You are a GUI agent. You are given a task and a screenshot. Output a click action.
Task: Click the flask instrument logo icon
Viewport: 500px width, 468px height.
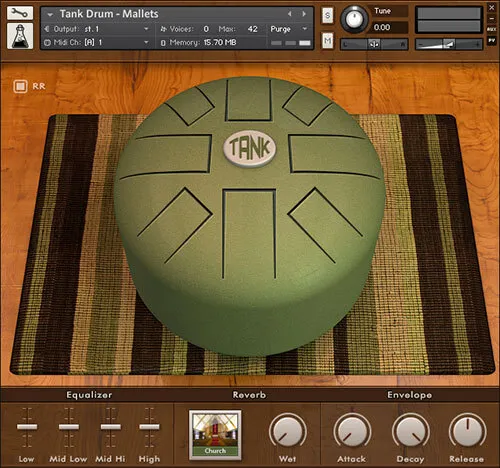20,36
